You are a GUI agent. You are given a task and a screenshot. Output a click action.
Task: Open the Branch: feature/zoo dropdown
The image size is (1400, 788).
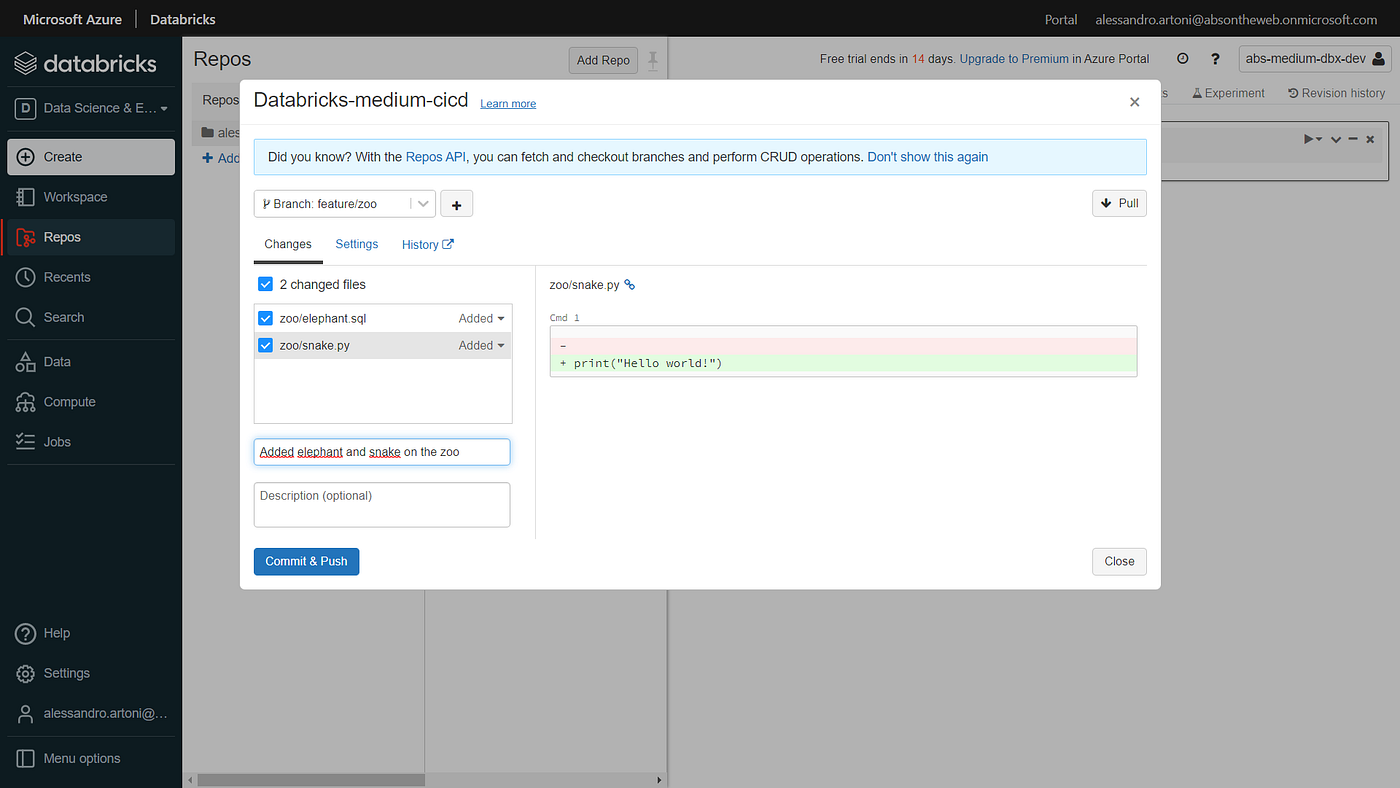(344, 203)
